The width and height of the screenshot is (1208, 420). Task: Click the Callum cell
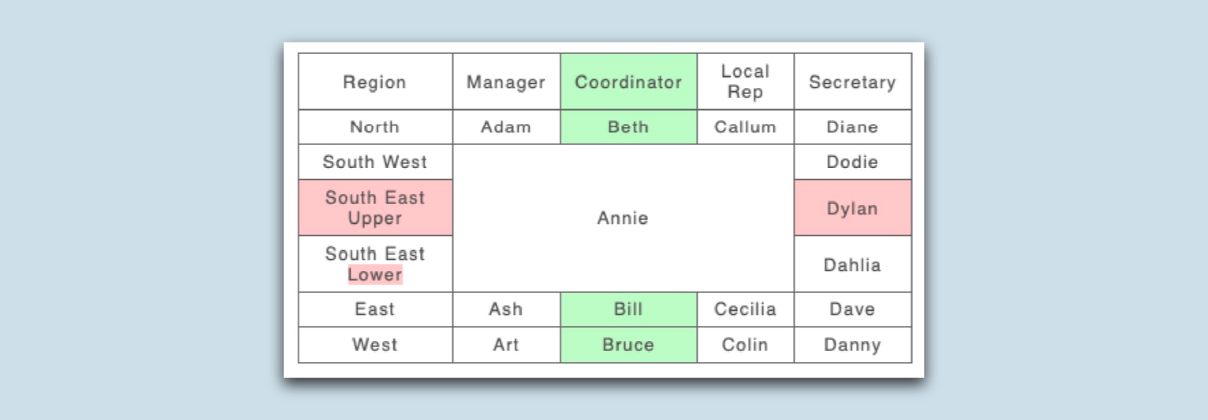point(745,127)
